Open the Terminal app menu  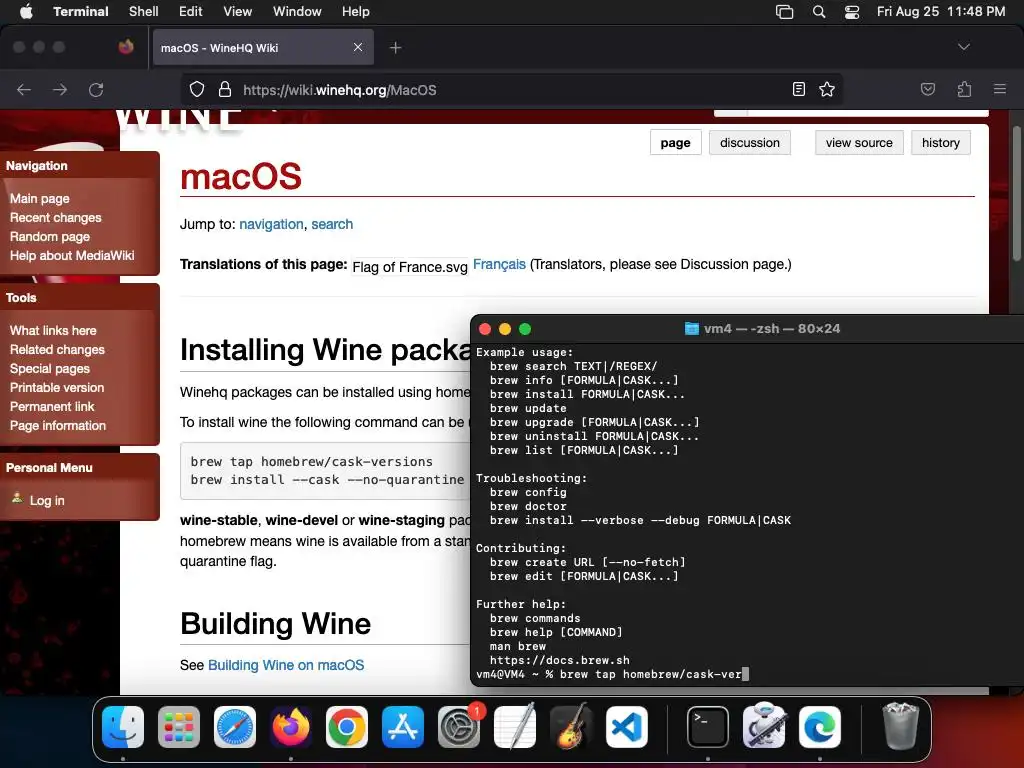pos(81,12)
